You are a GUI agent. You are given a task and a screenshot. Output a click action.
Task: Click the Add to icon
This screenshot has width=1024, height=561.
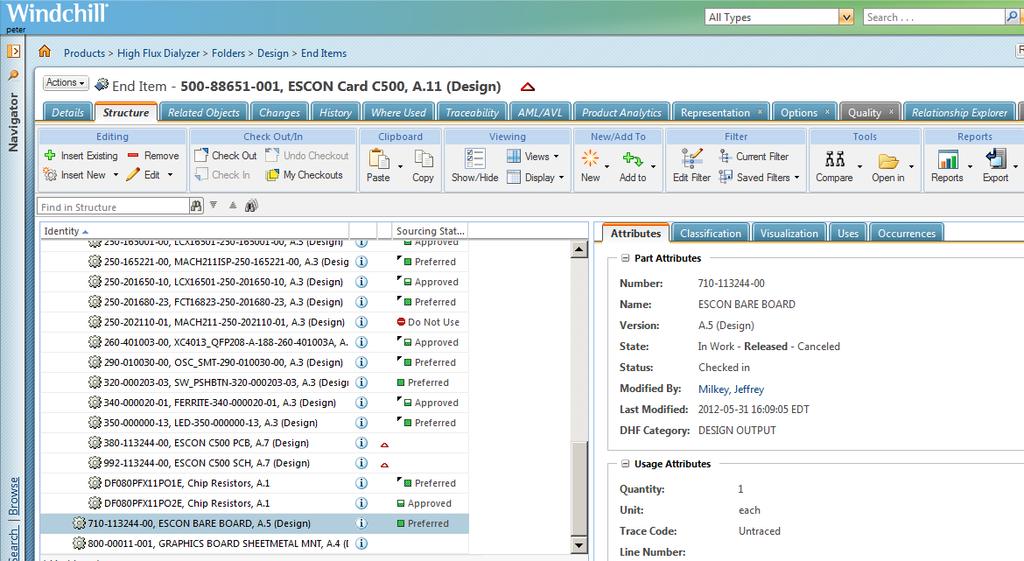point(632,159)
